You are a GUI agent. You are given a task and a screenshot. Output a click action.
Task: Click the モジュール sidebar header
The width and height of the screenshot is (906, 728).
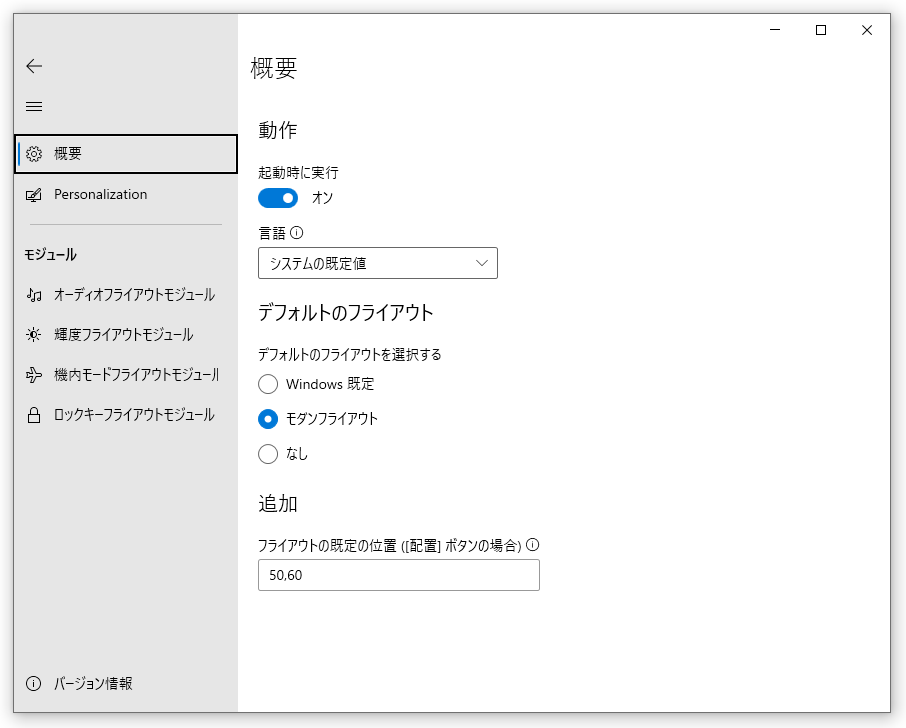click(50, 255)
